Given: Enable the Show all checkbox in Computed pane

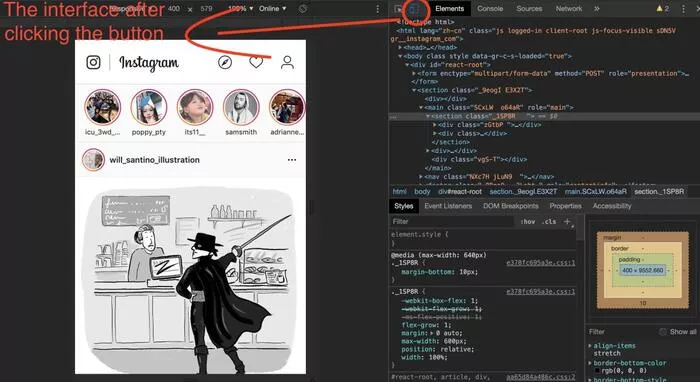Looking at the screenshot, I should tap(663, 332).
